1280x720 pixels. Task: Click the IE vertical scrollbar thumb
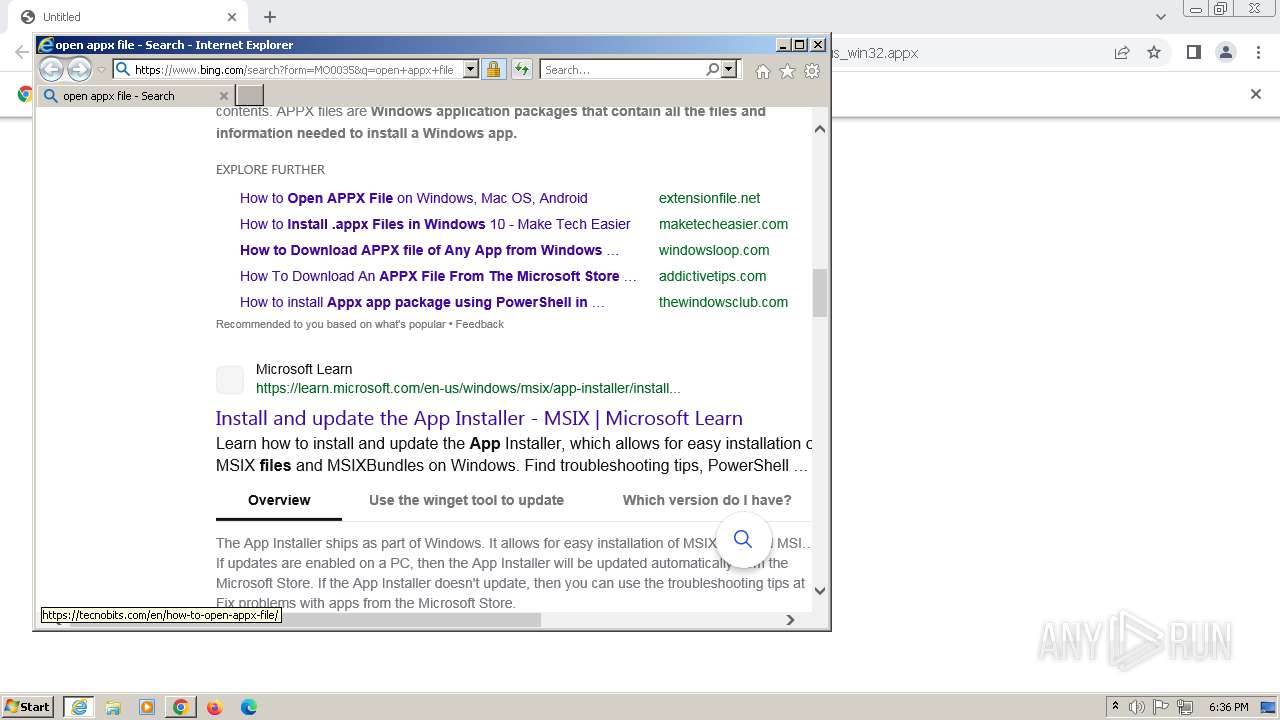click(820, 293)
